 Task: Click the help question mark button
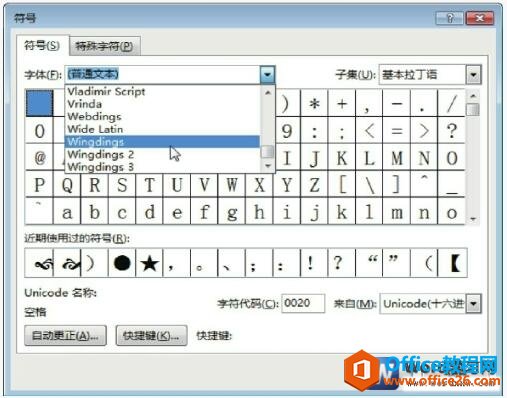[x=450, y=18]
